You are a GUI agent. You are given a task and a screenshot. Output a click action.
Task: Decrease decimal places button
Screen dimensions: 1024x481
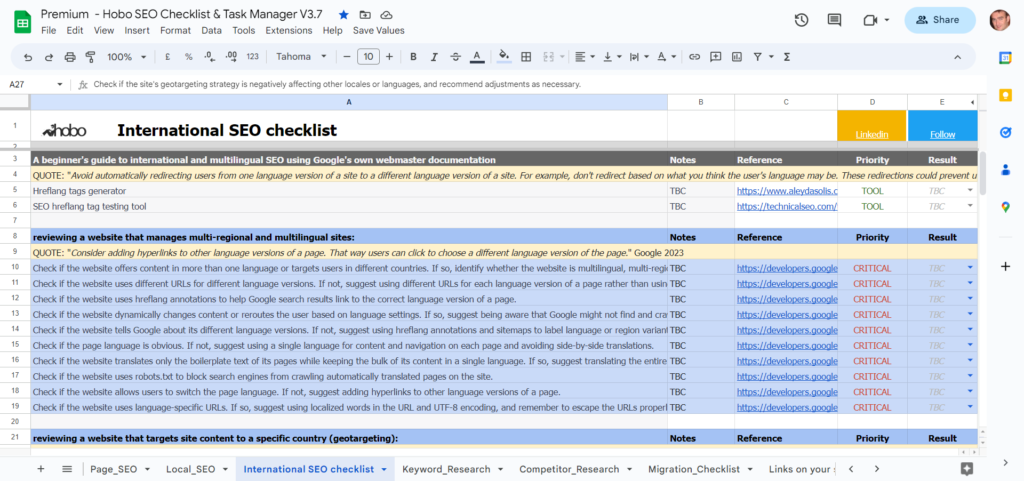click(x=209, y=57)
